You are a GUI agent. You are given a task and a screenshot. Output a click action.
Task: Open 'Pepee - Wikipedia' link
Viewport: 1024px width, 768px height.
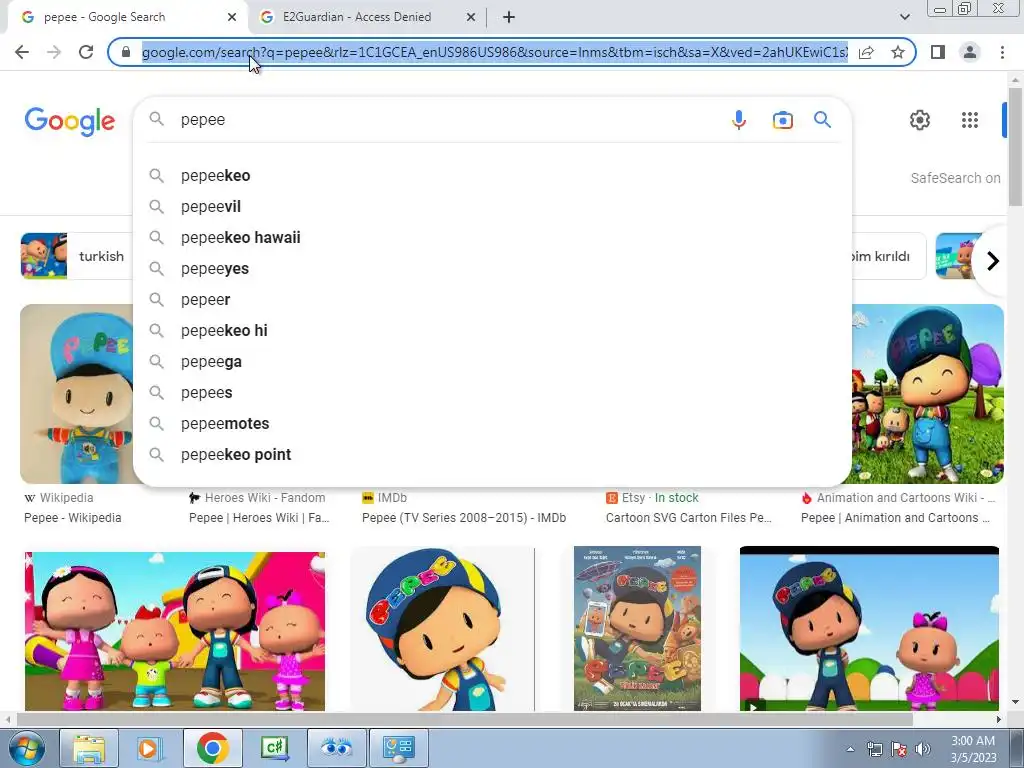pos(72,518)
